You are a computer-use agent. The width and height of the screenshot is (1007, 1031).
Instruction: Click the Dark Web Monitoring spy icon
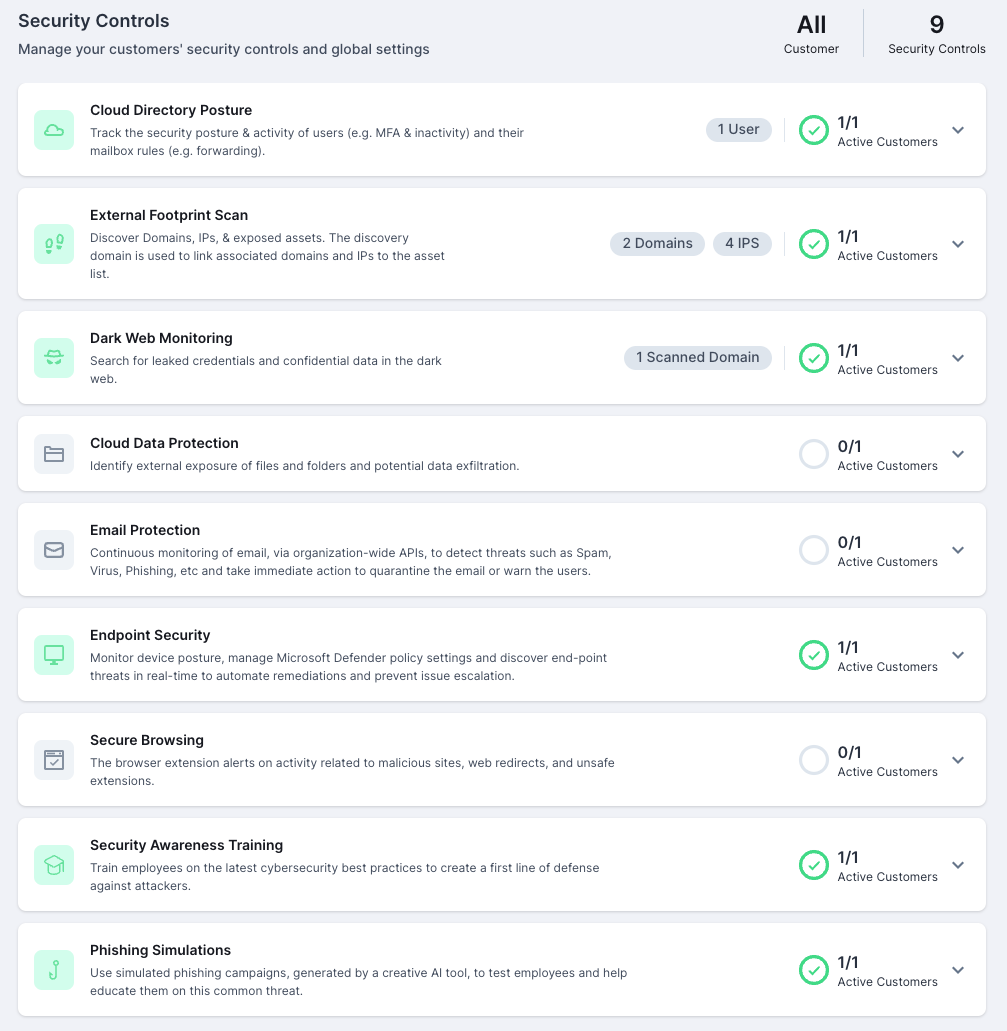click(54, 358)
